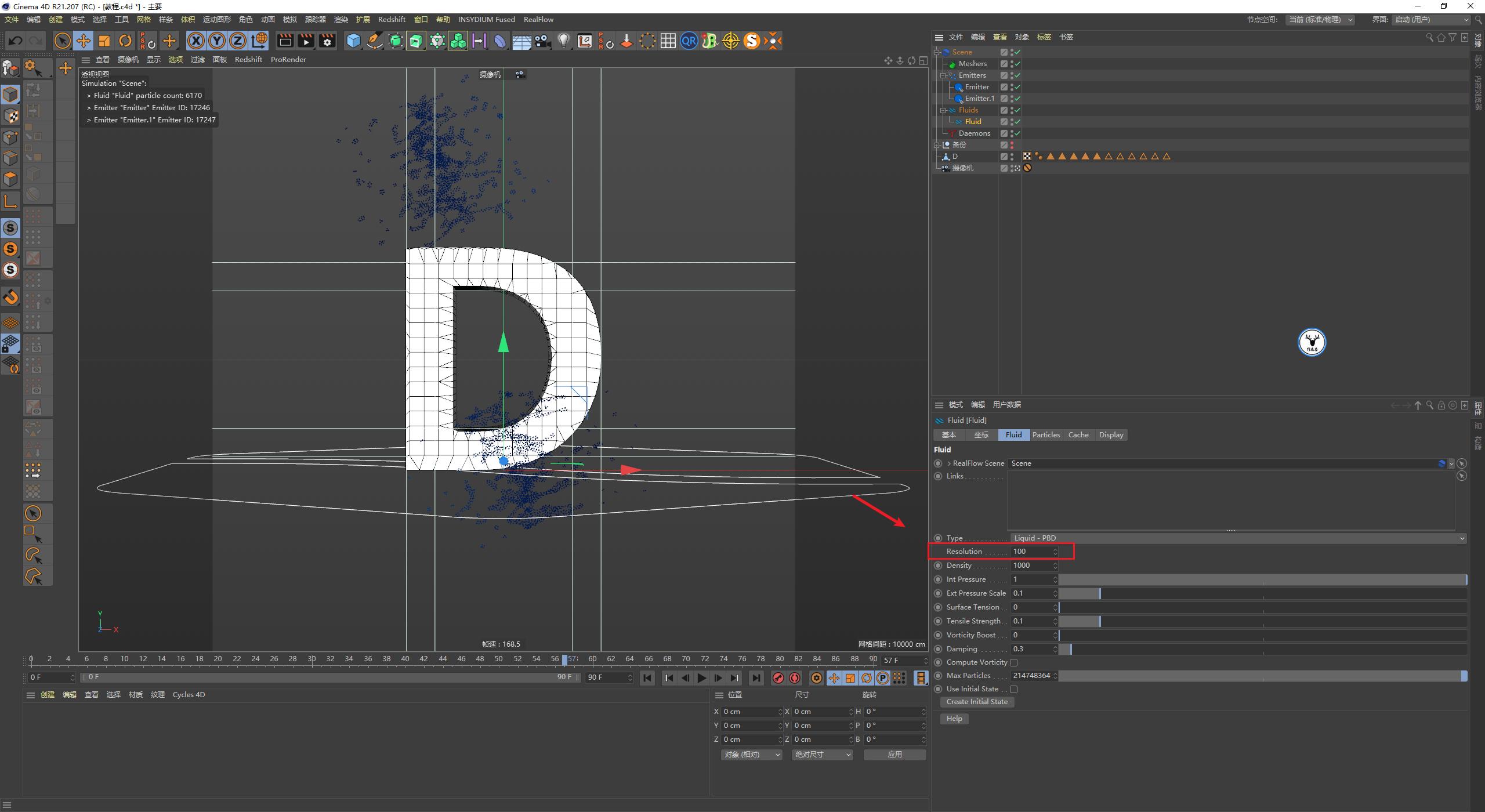
Task: Click the Create Initial State button
Action: tap(977, 701)
